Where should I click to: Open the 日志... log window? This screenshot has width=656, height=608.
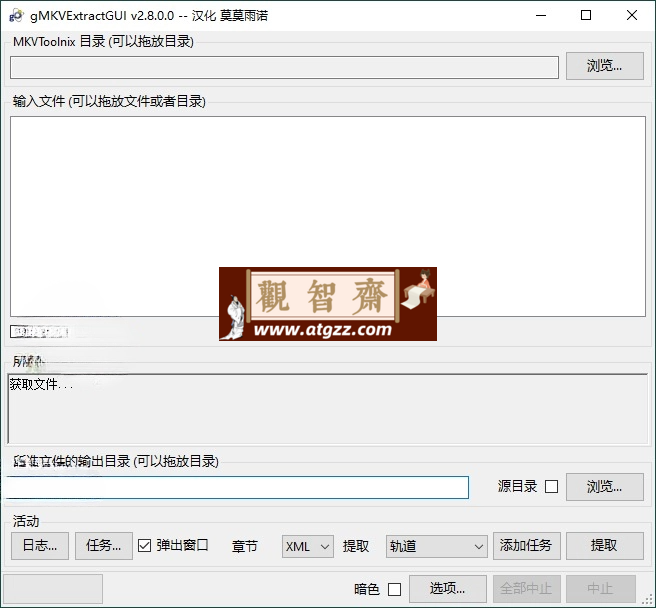click(x=40, y=546)
